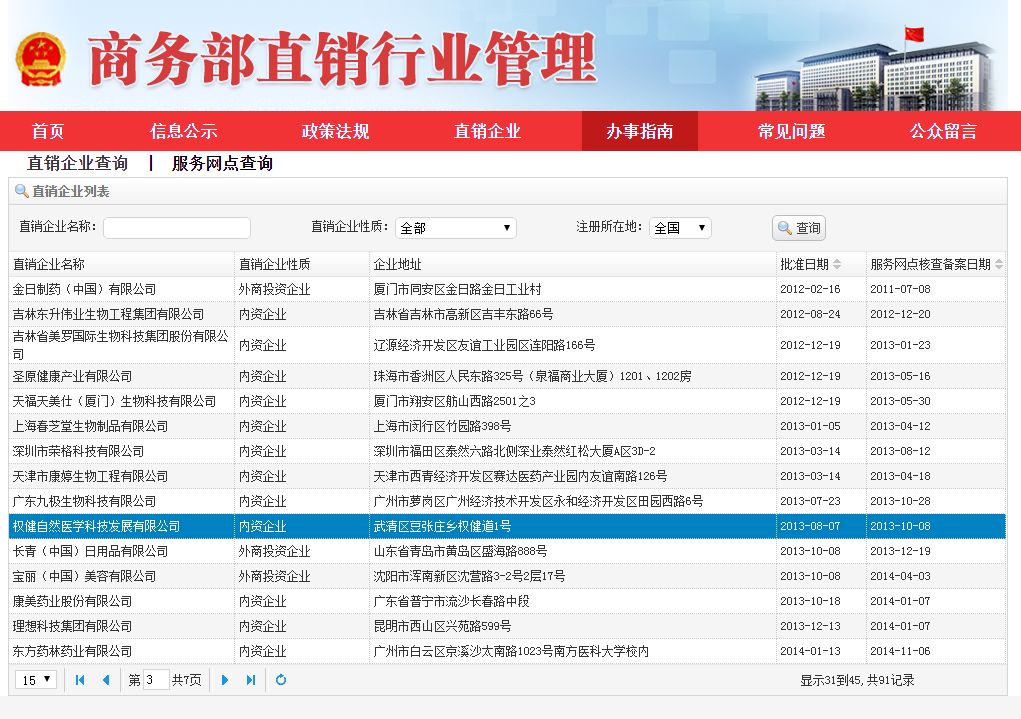1021x719 pixels.
Task: Jump to the last page of results
Action: [x=248, y=680]
